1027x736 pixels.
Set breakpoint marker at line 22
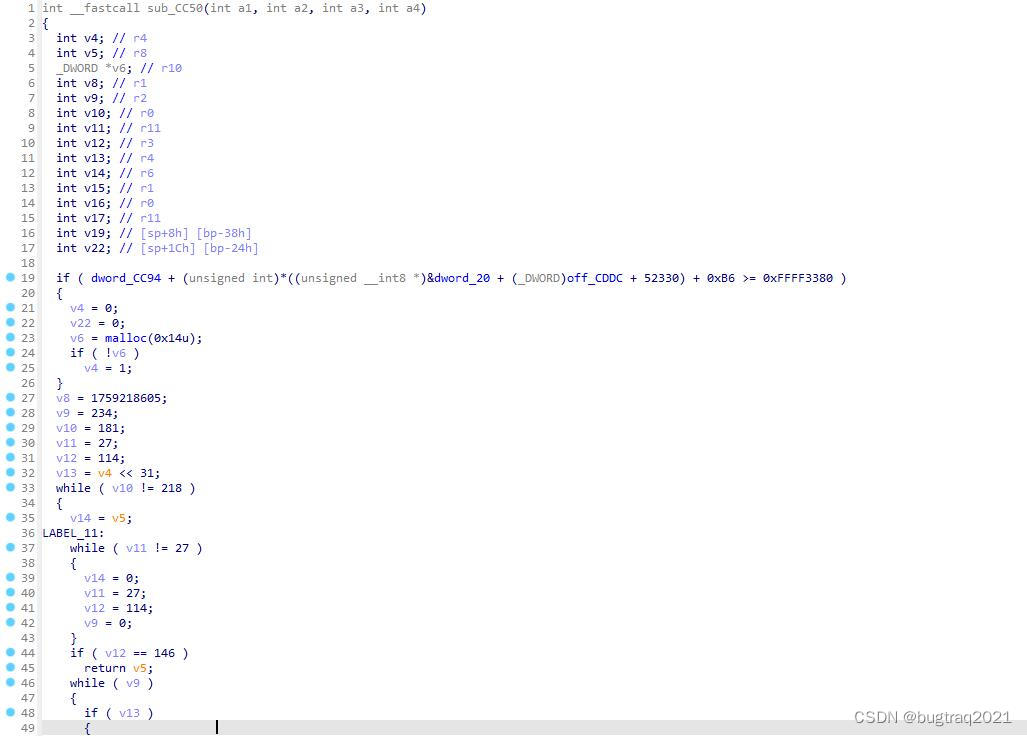pyautogui.click(x=10, y=323)
